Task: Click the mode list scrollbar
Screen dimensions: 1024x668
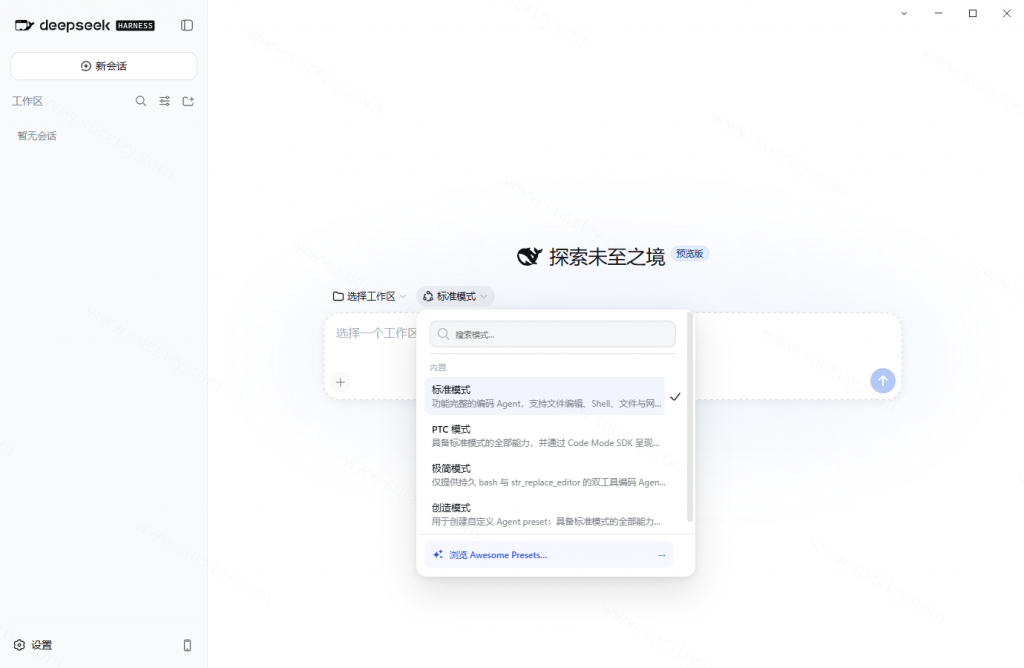Action: tap(690, 418)
